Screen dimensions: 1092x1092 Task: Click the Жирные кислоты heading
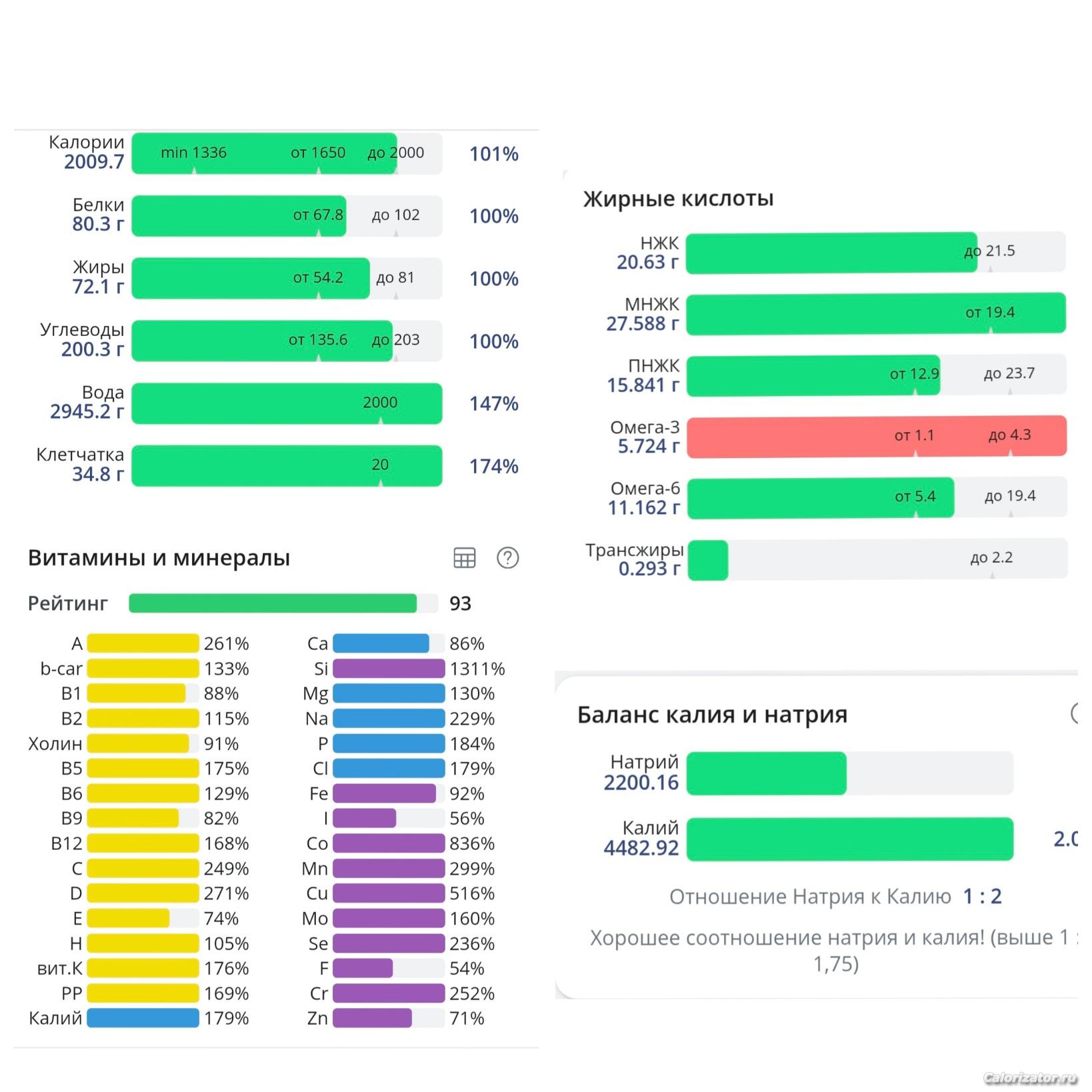[678, 199]
